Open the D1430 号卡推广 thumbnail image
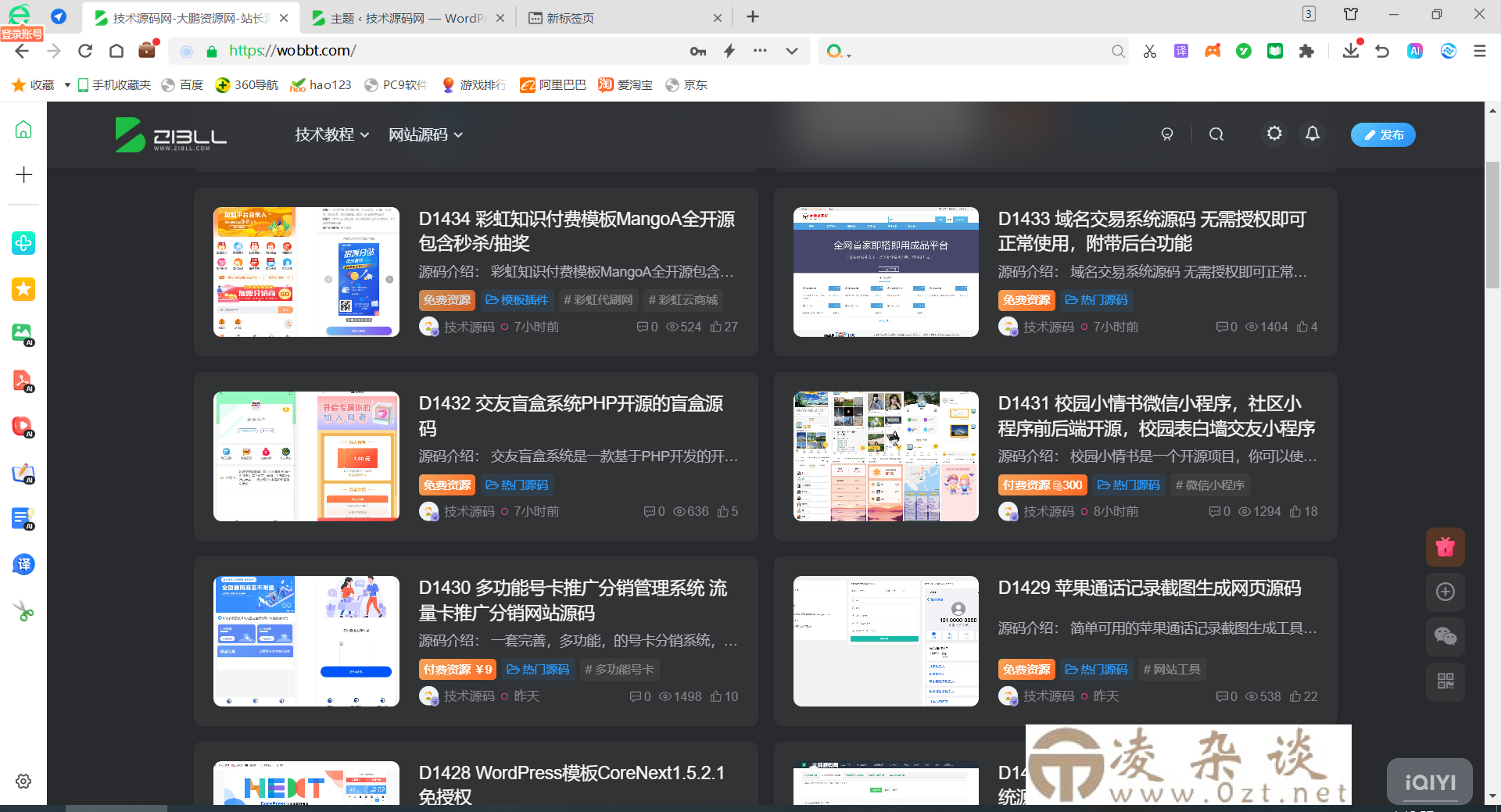 click(306, 642)
